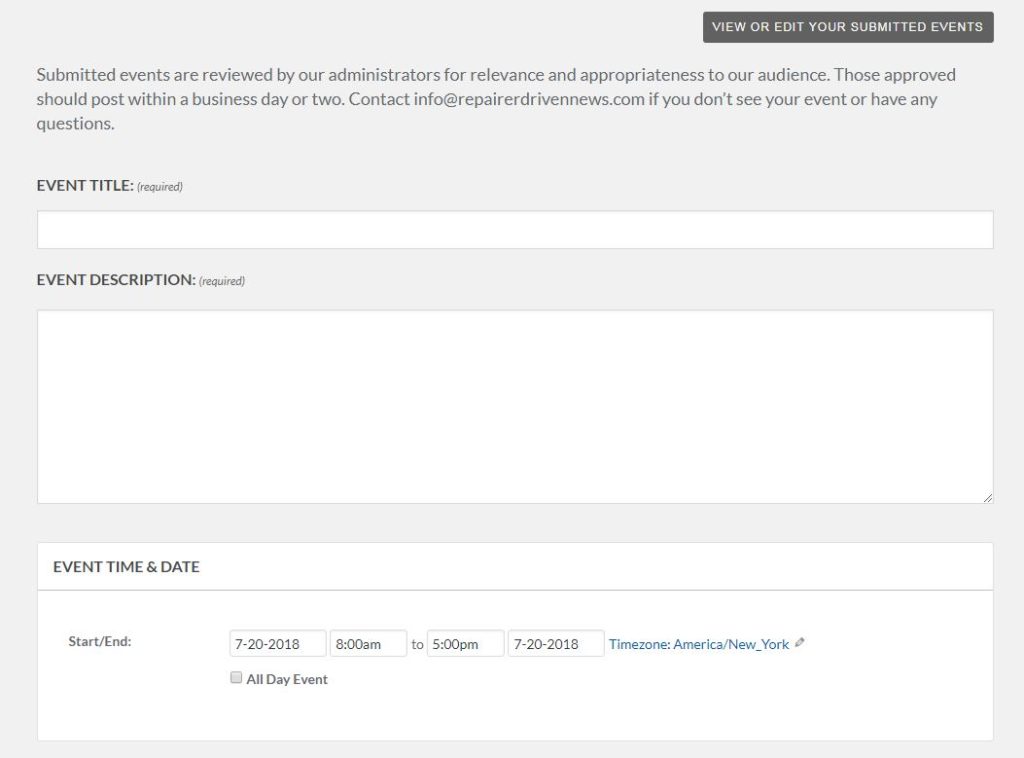Click the Start/End label
This screenshot has width=1024, height=758.
tap(100, 641)
